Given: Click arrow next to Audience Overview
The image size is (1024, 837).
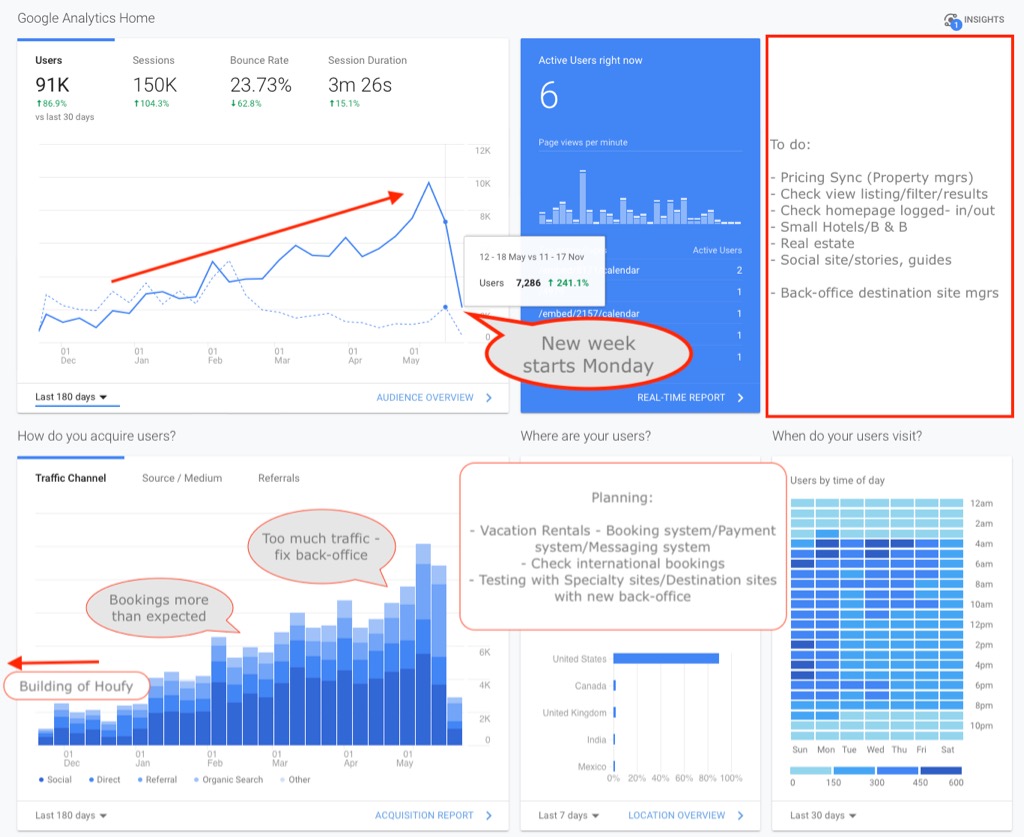Looking at the screenshot, I should point(489,397).
